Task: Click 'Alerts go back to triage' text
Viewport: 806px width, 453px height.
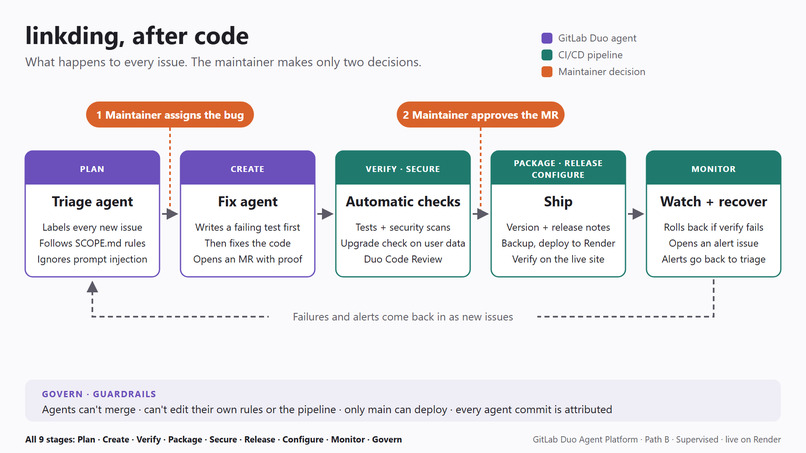Action: click(713, 259)
